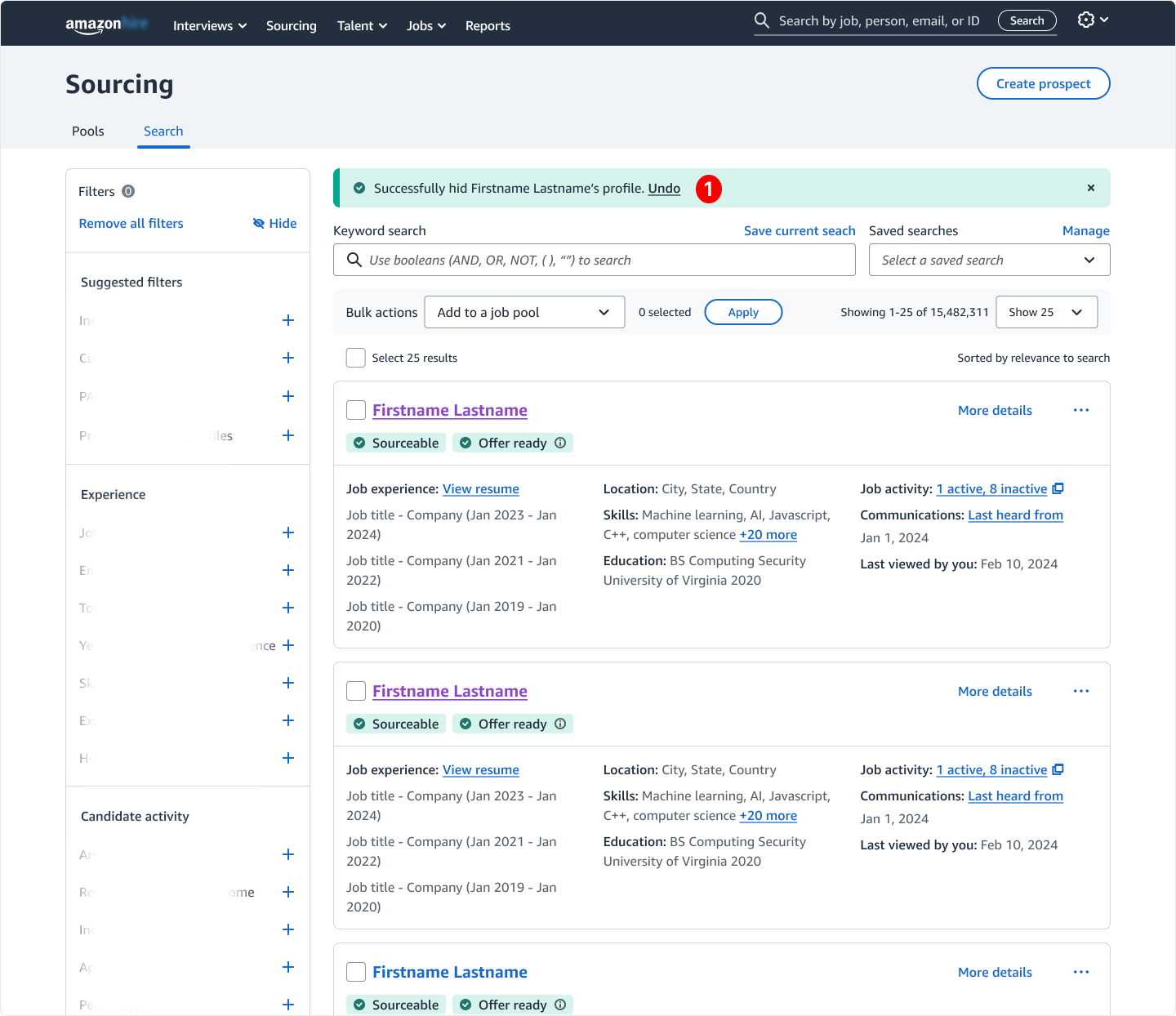Add the suggested filter ending in 'files'
The image size is (1176, 1016).
pyautogui.click(x=288, y=435)
